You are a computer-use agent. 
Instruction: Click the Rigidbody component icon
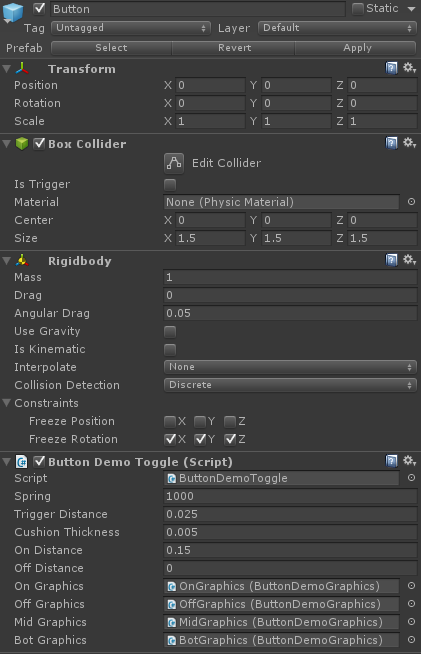coord(22,261)
